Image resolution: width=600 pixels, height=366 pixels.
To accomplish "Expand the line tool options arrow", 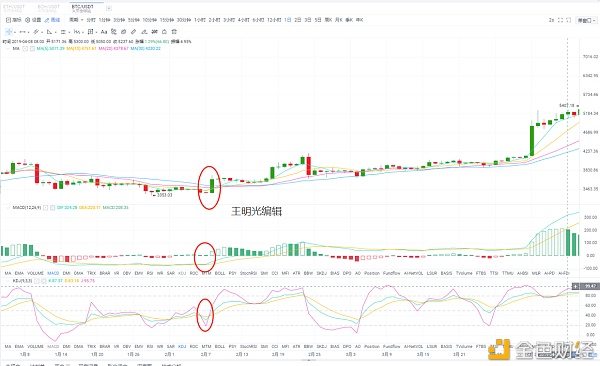I will 29,32.
